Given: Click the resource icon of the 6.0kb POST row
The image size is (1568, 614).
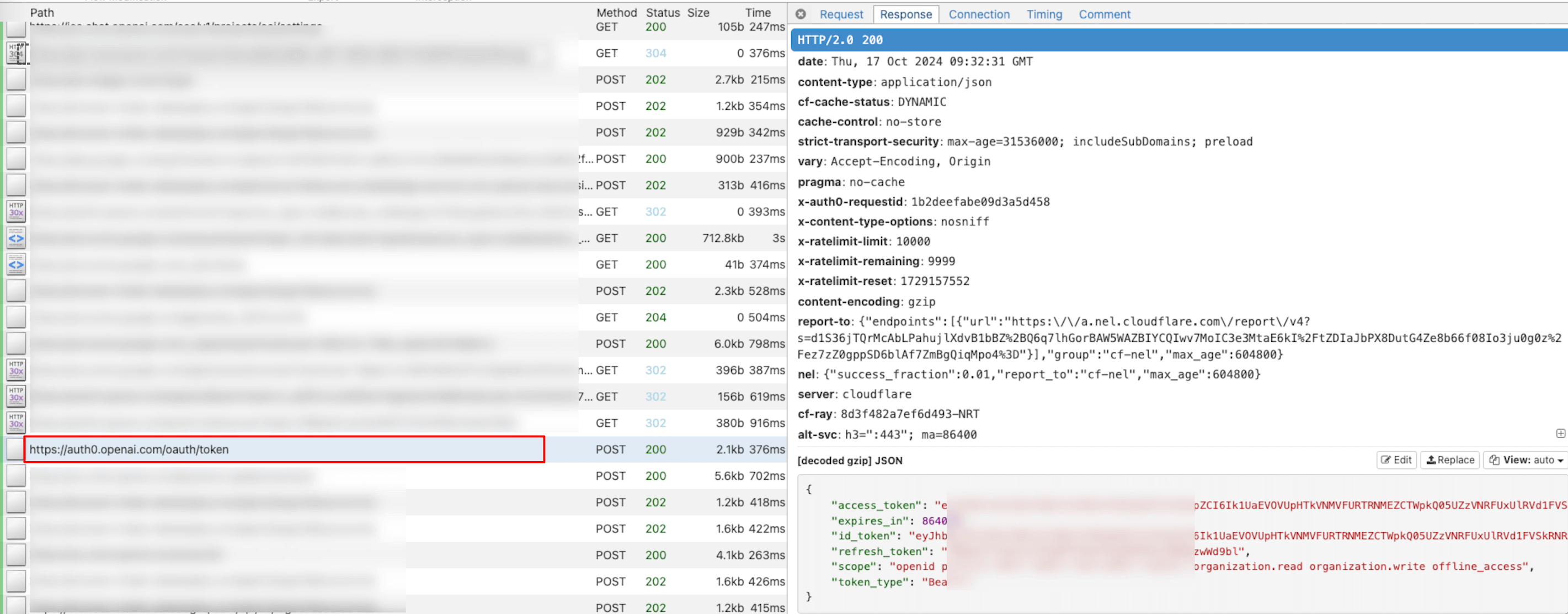Looking at the screenshot, I should pos(17,343).
